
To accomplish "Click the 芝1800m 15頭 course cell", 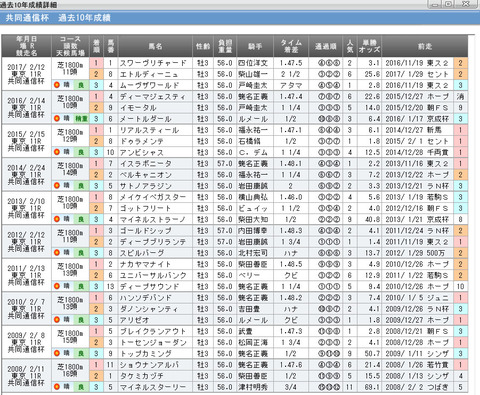I will click(70, 337).
